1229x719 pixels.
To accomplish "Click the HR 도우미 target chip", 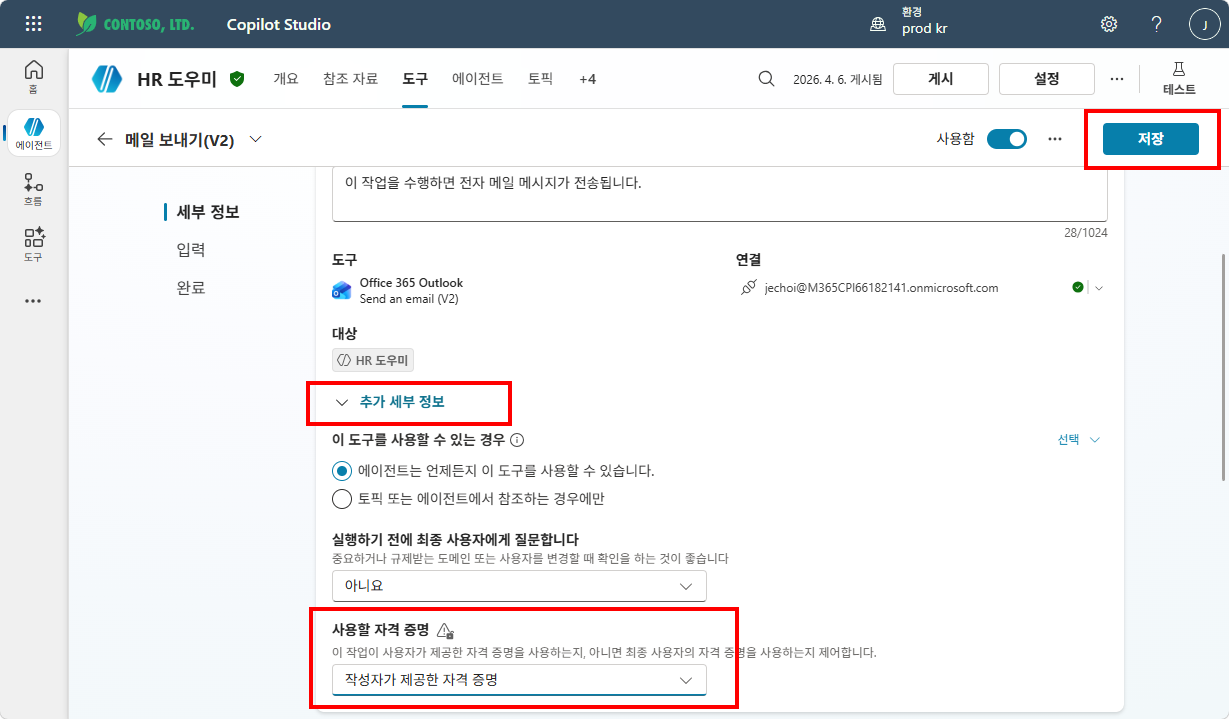I will (x=373, y=360).
